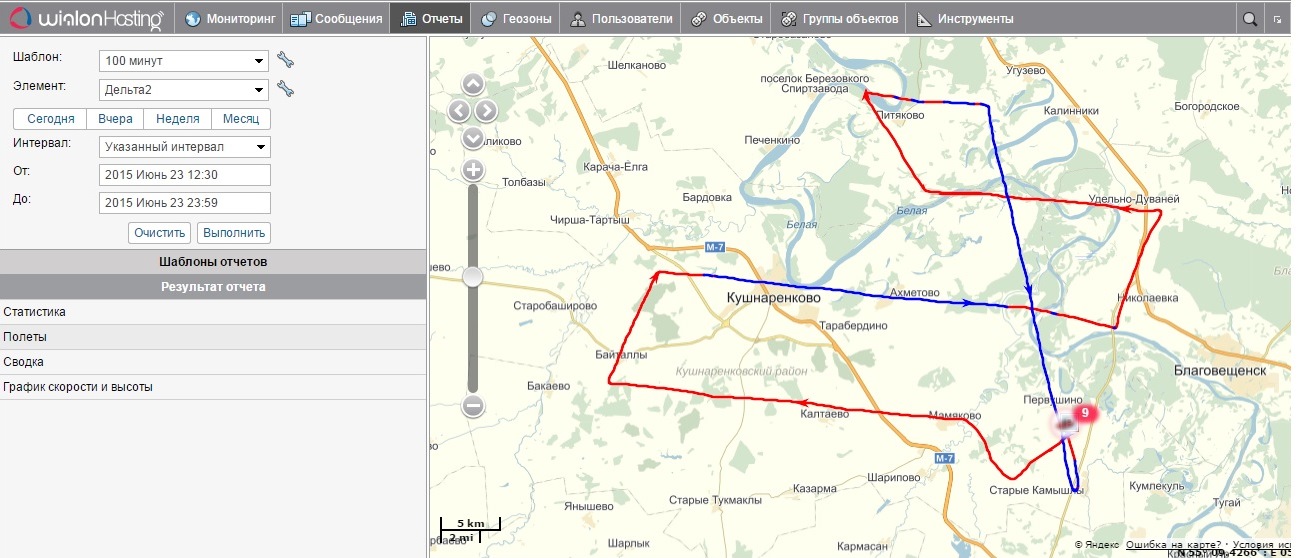Expand the Элемент dropdown with Дельта2

coord(185,90)
